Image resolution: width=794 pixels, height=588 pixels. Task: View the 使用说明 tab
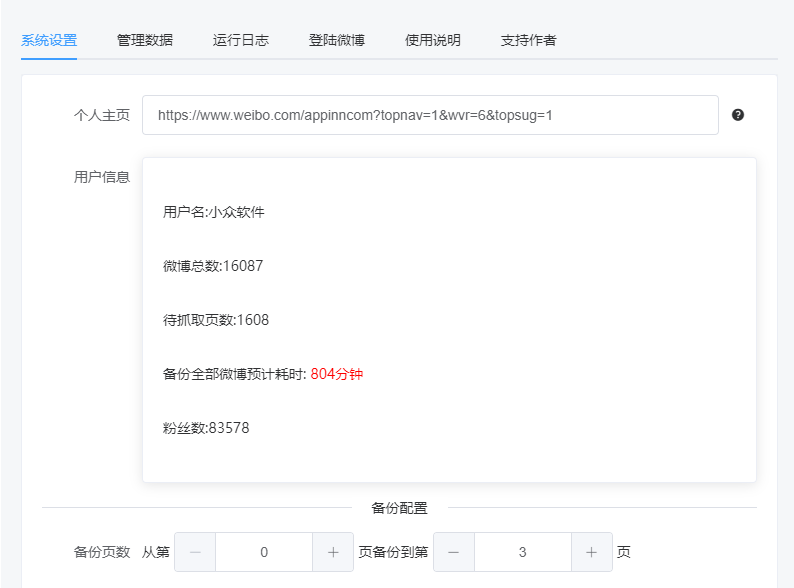[433, 41]
